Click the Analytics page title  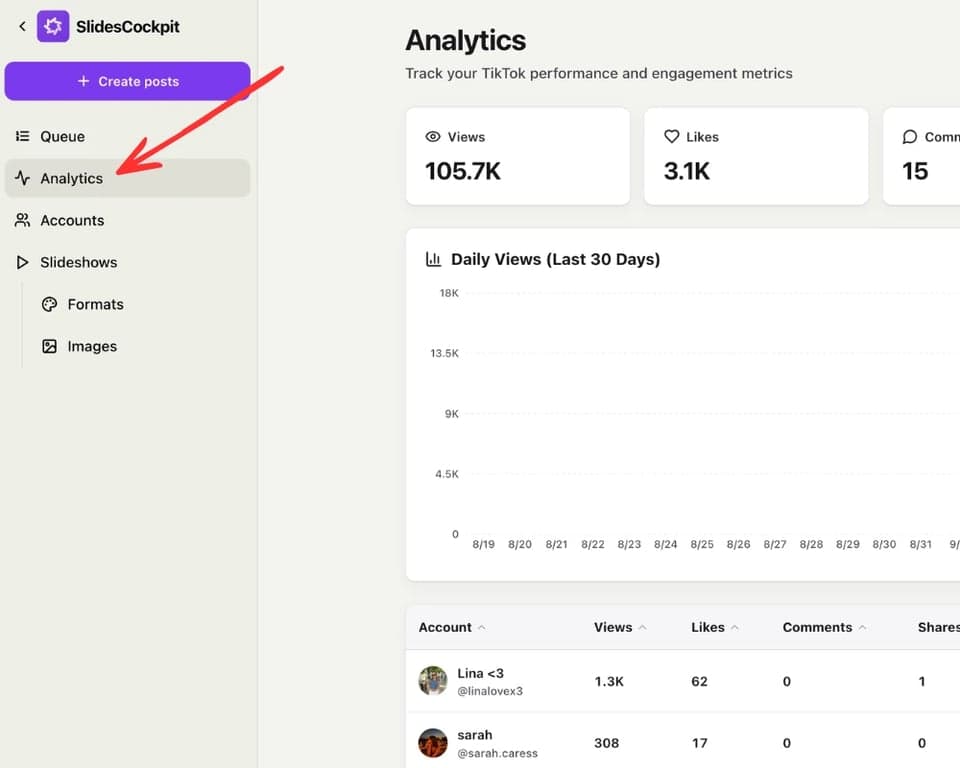465,40
